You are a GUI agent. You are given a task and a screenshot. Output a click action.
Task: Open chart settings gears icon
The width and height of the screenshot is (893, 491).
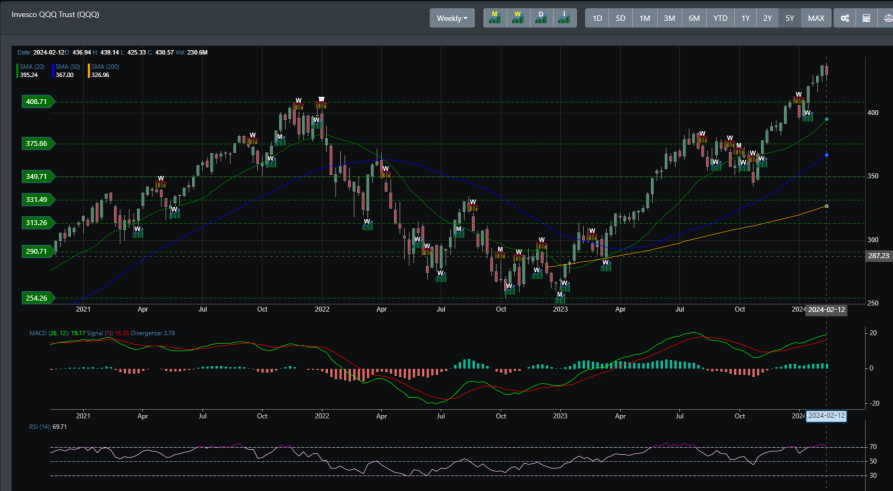pyautogui.click(x=845, y=18)
